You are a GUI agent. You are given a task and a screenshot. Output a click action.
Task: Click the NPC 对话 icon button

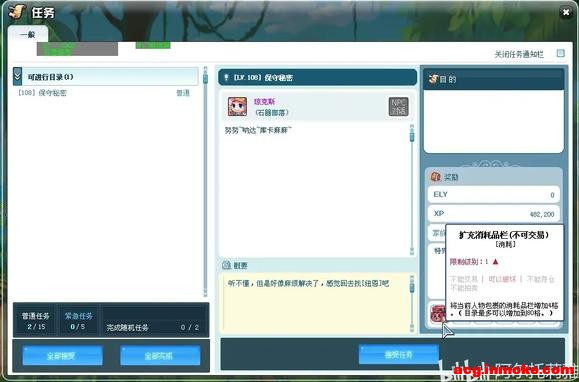[398, 107]
